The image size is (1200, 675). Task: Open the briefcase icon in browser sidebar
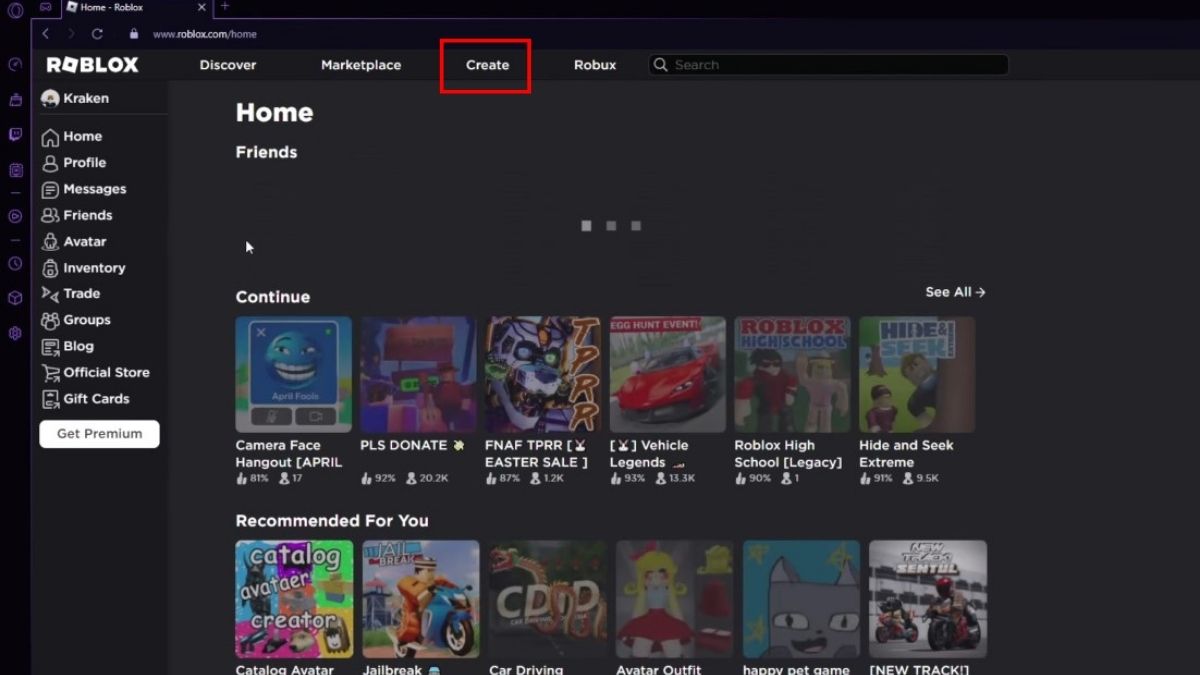click(x=15, y=100)
